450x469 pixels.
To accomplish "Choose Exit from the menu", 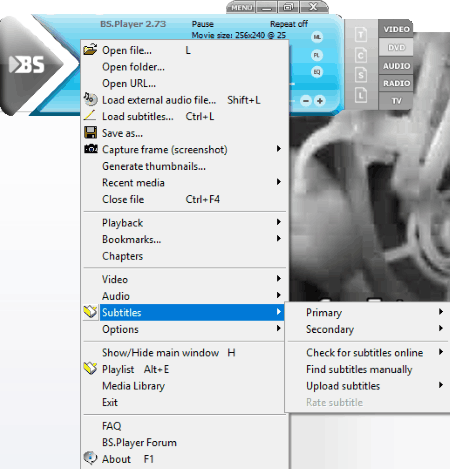I will click(185, 402).
